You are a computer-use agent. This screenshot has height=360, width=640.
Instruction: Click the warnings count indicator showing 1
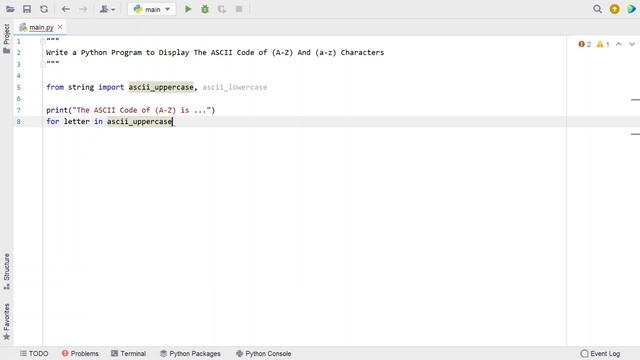pyautogui.click(x=603, y=44)
